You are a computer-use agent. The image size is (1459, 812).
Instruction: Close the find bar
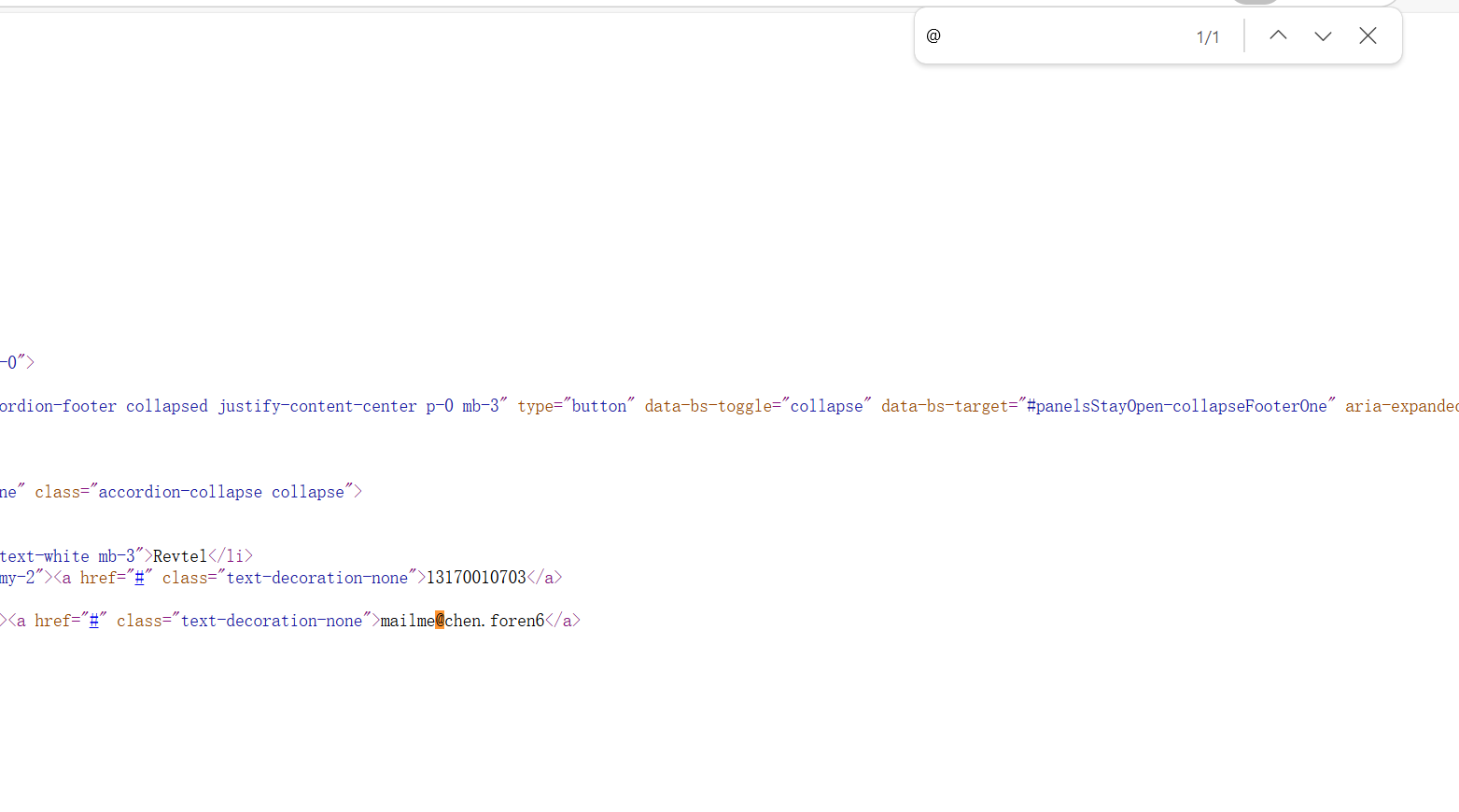[1368, 35]
